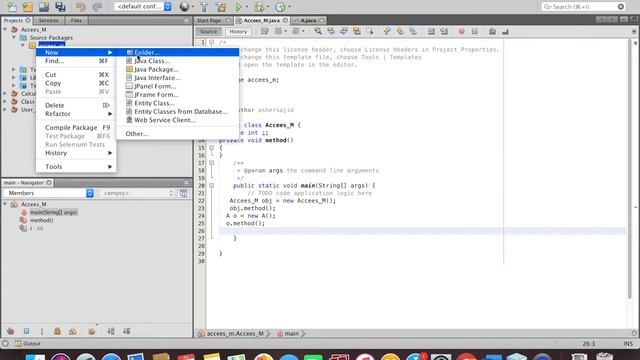Choose Entity Class... in the New submenu
640x360 pixels.
point(178,103)
